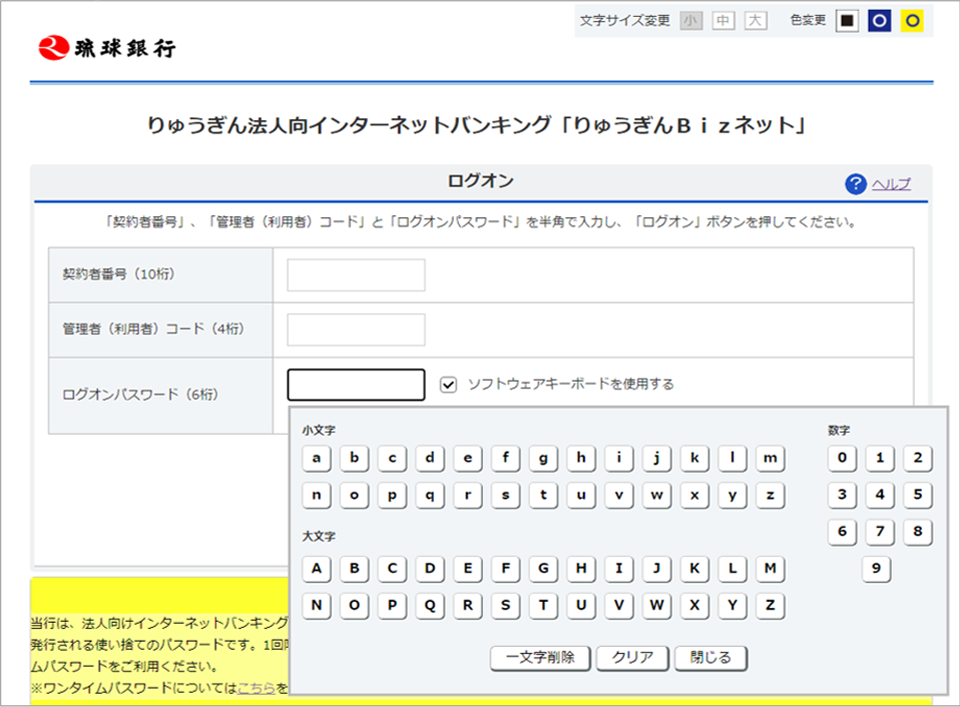Tap uppercase key X on software keyboard
Image resolution: width=960 pixels, height=707 pixels.
click(695, 606)
